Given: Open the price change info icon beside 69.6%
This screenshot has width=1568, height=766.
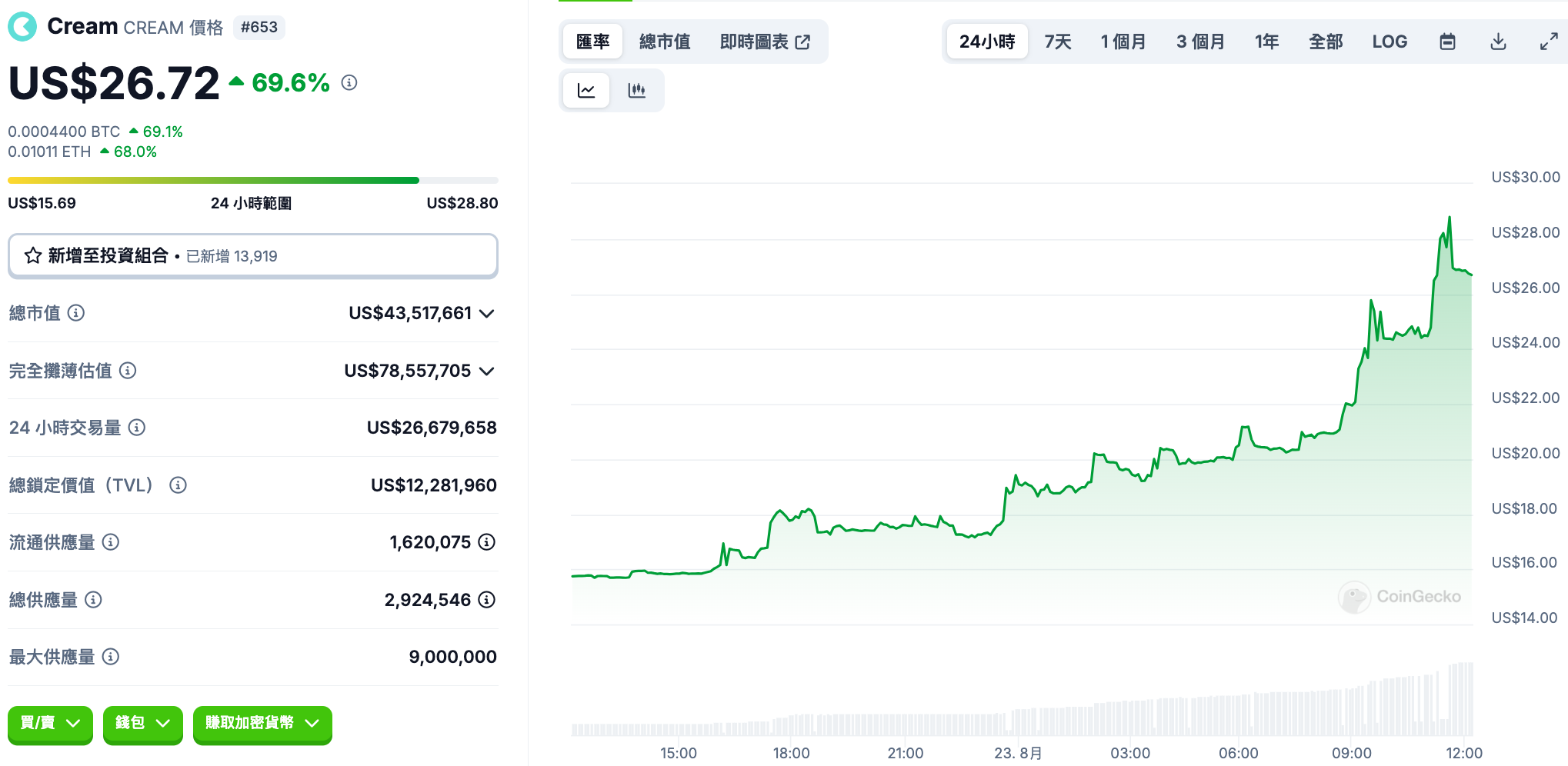Looking at the screenshot, I should pyautogui.click(x=349, y=82).
